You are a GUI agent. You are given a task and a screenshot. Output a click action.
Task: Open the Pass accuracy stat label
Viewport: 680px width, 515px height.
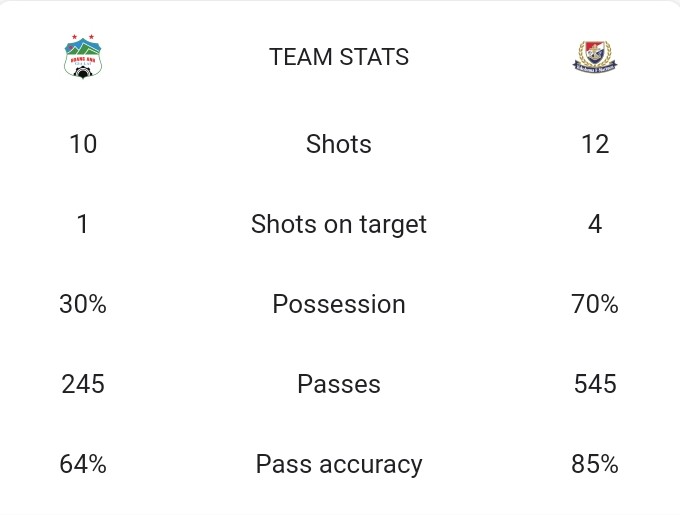(x=339, y=464)
